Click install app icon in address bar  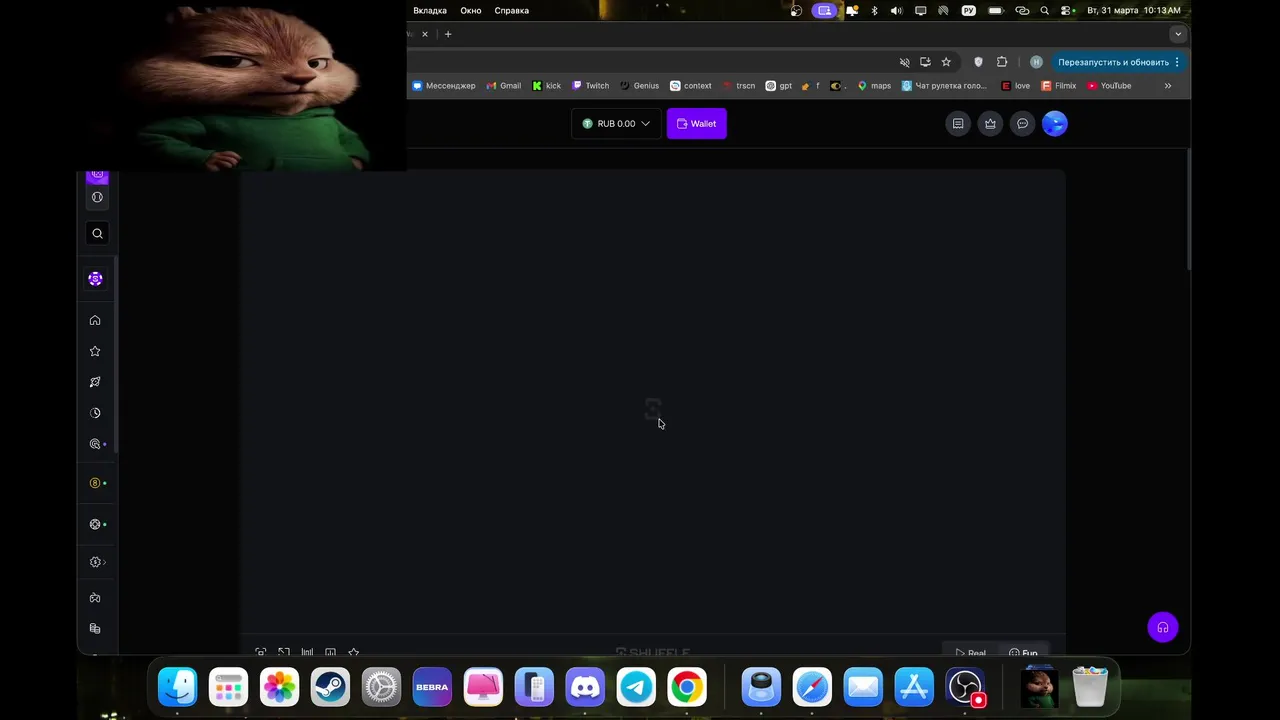925,62
